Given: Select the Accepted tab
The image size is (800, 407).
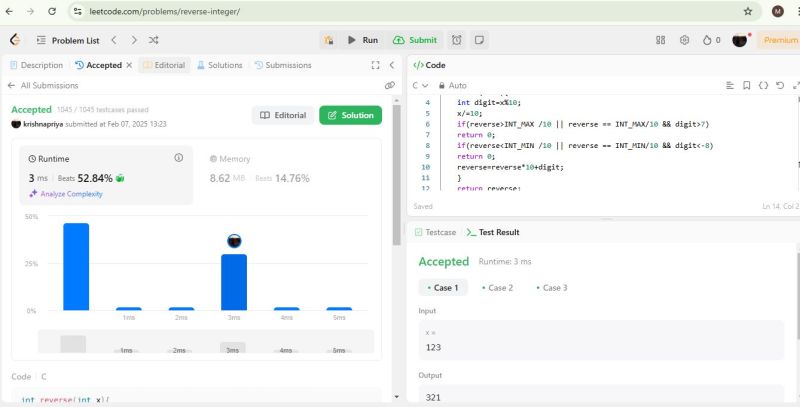Looking at the screenshot, I should coord(98,65).
